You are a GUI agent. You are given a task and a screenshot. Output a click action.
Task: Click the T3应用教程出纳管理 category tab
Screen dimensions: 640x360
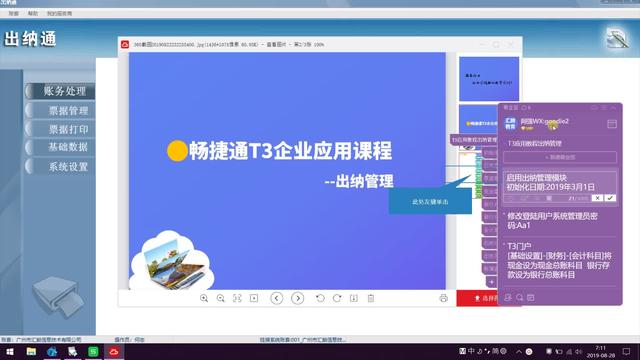pyautogui.click(x=474, y=140)
